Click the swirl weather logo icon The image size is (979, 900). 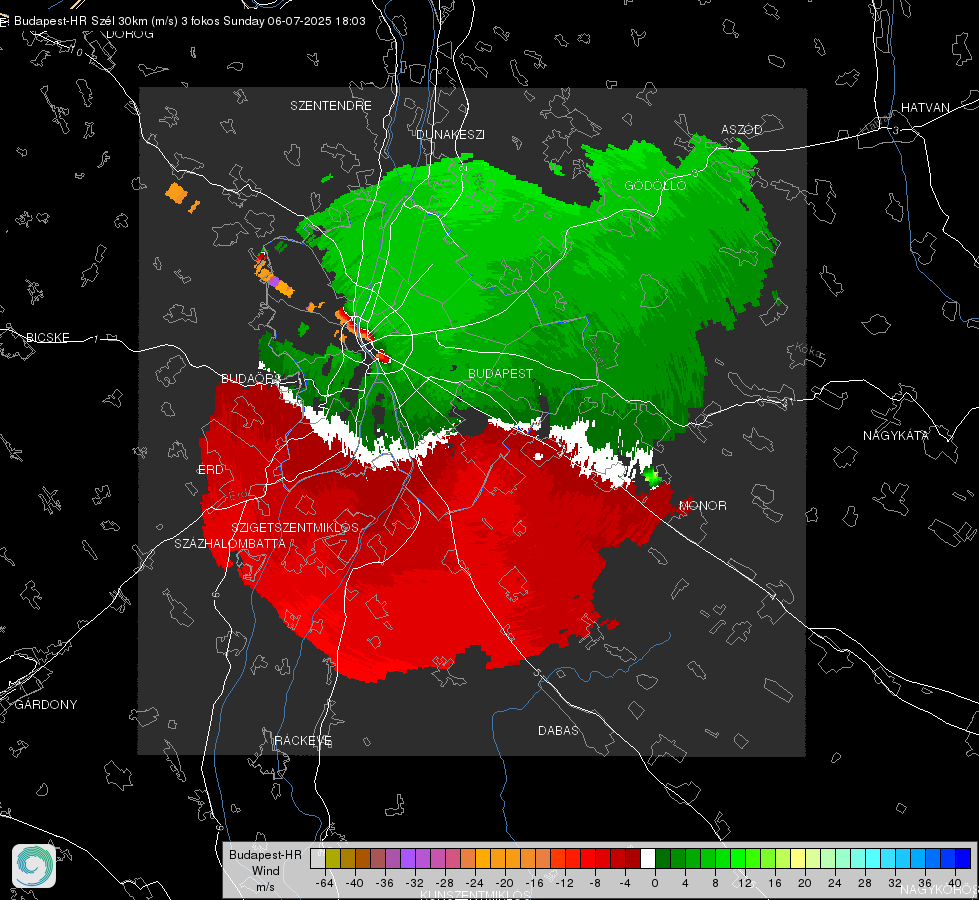tap(34, 866)
